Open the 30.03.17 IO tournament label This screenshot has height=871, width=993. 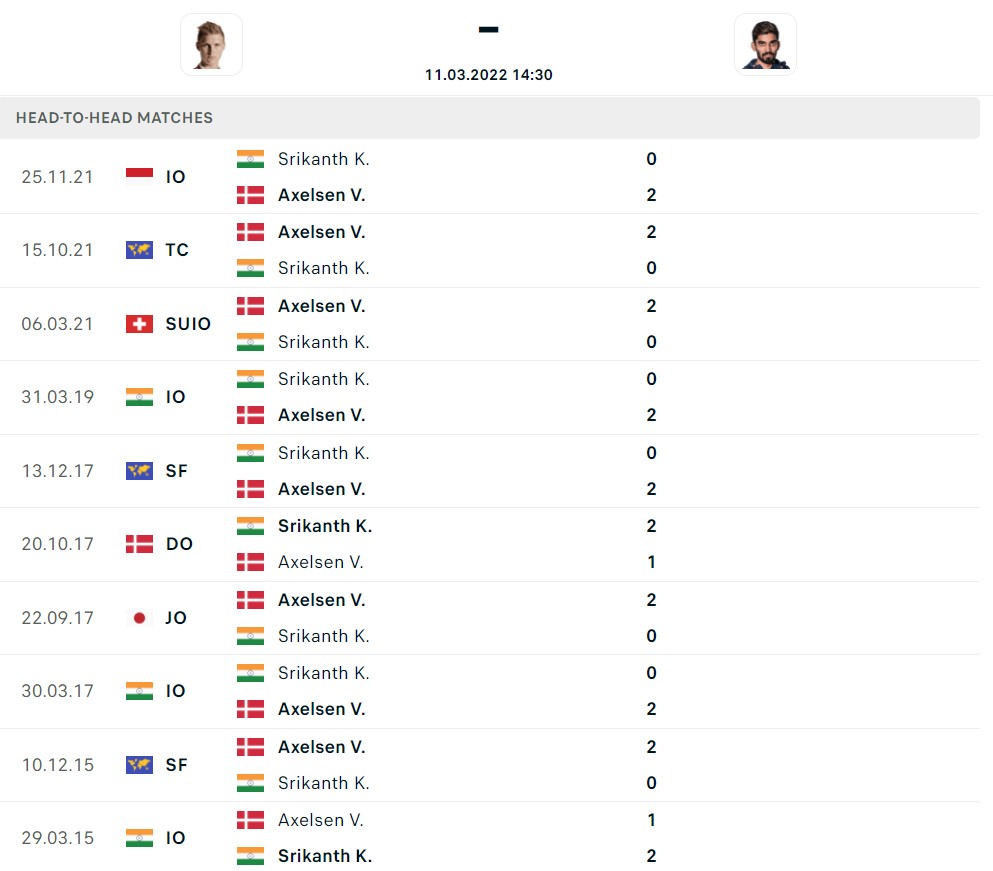point(176,691)
